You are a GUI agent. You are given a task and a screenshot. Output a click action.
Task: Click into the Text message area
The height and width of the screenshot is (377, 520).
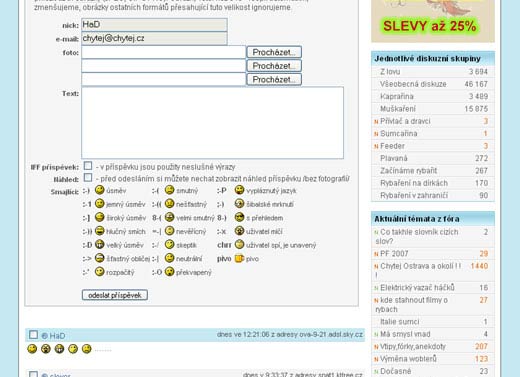(x=212, y=123)
